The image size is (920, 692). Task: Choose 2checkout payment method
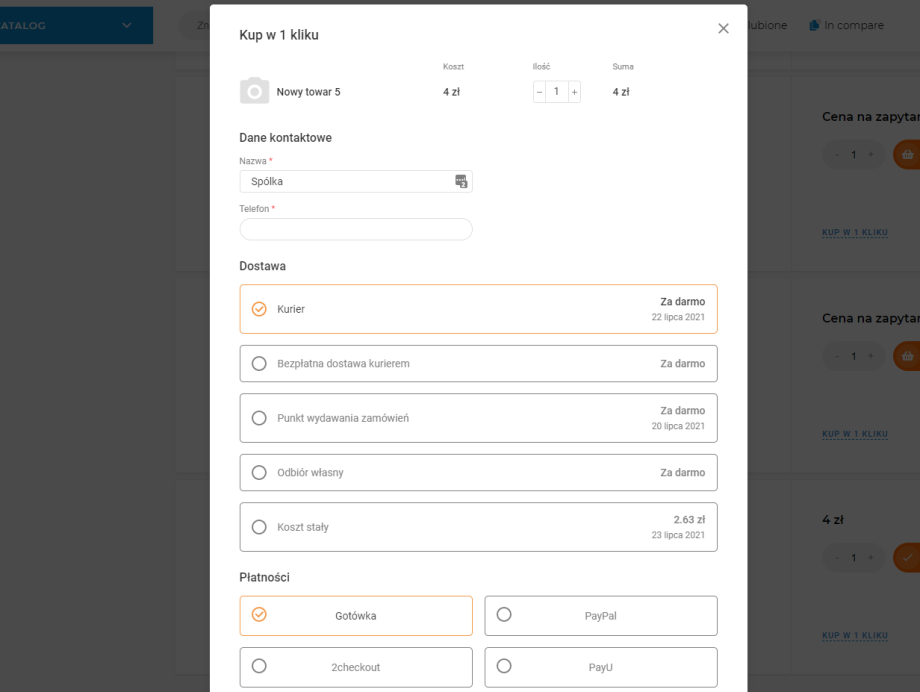coord(356,667)
